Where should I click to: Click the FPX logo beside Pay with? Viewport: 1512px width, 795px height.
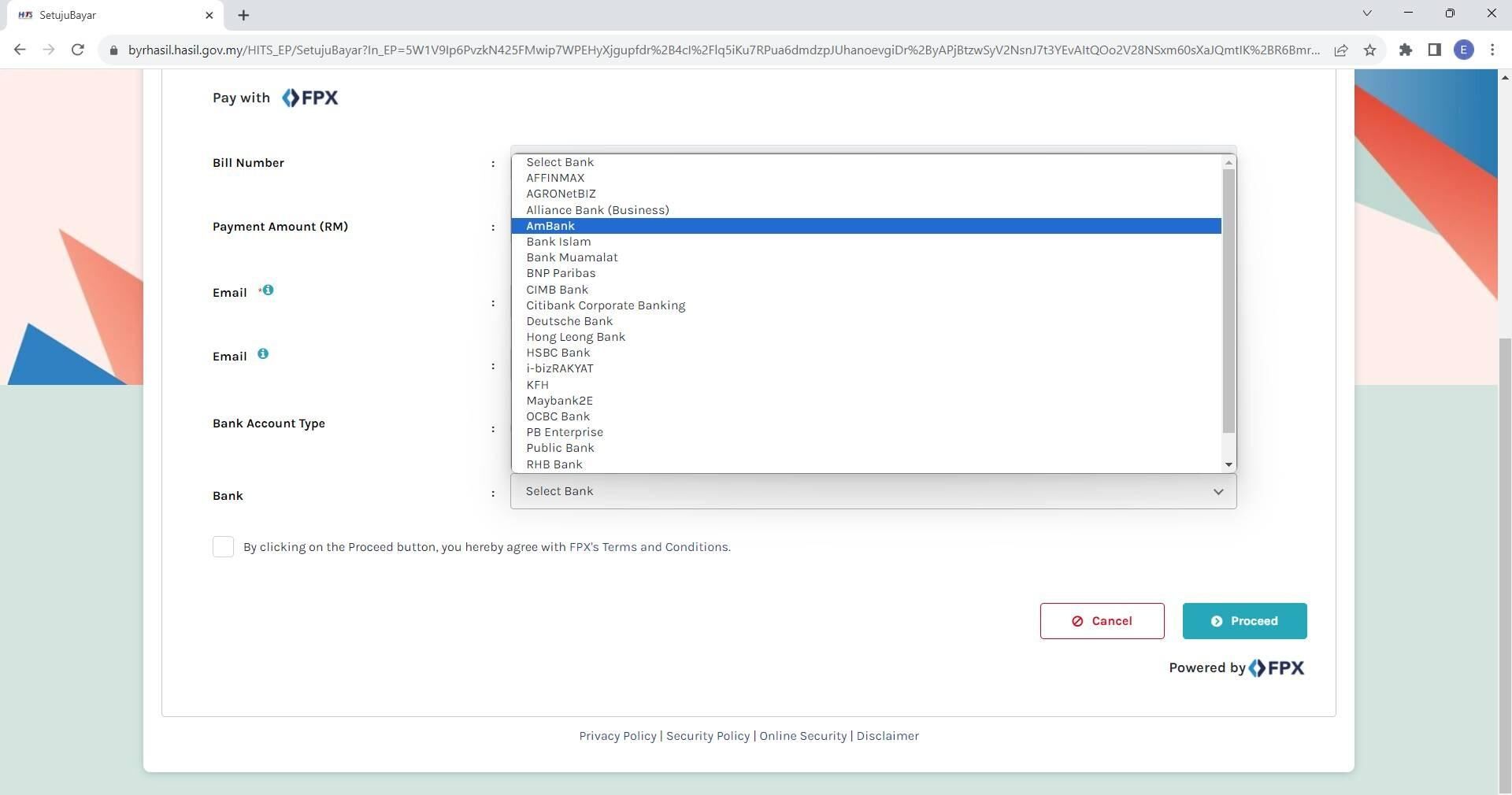click(310, 98)
